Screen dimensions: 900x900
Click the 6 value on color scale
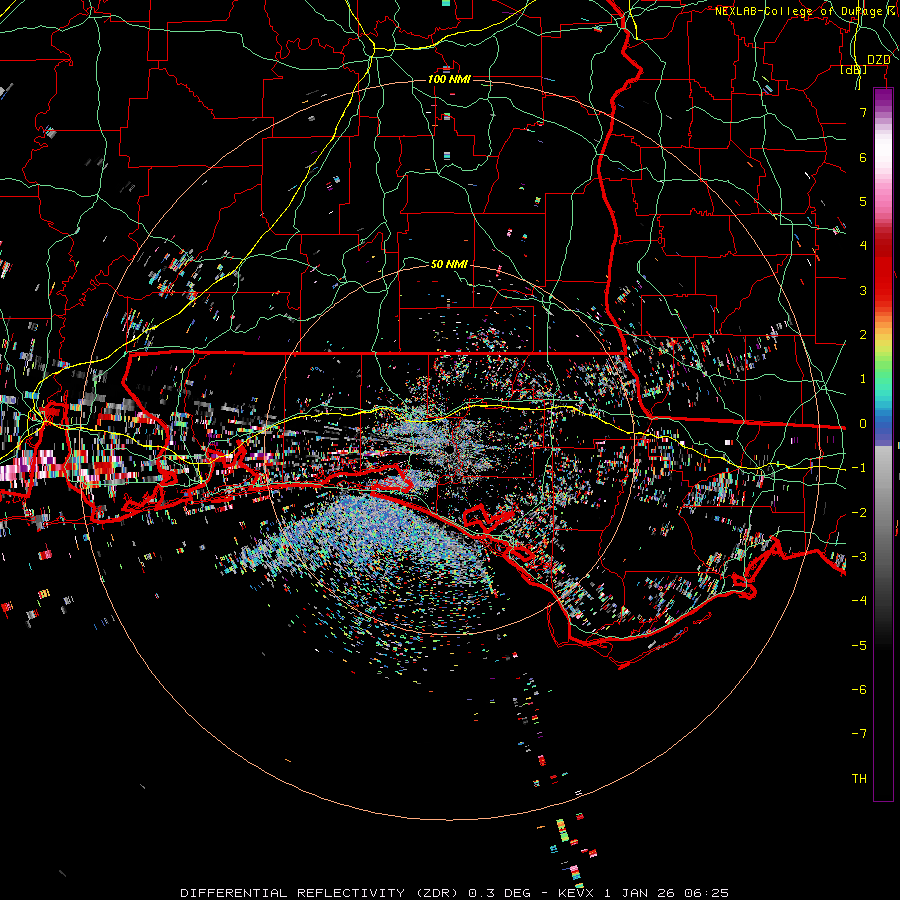pyautogui.click(x=863, y=157)
